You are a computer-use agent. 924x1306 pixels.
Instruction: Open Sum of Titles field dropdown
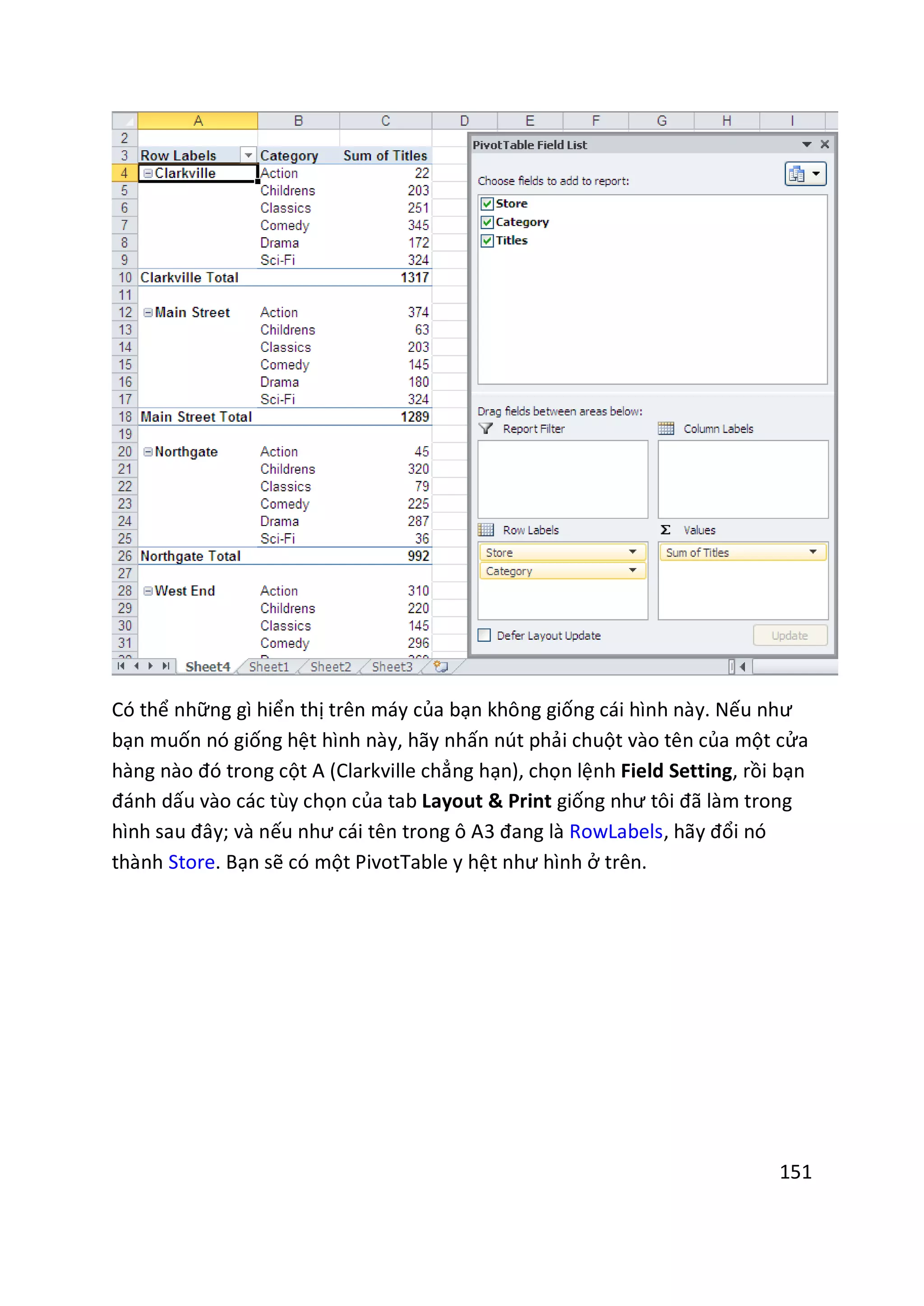tap(813, 552)
